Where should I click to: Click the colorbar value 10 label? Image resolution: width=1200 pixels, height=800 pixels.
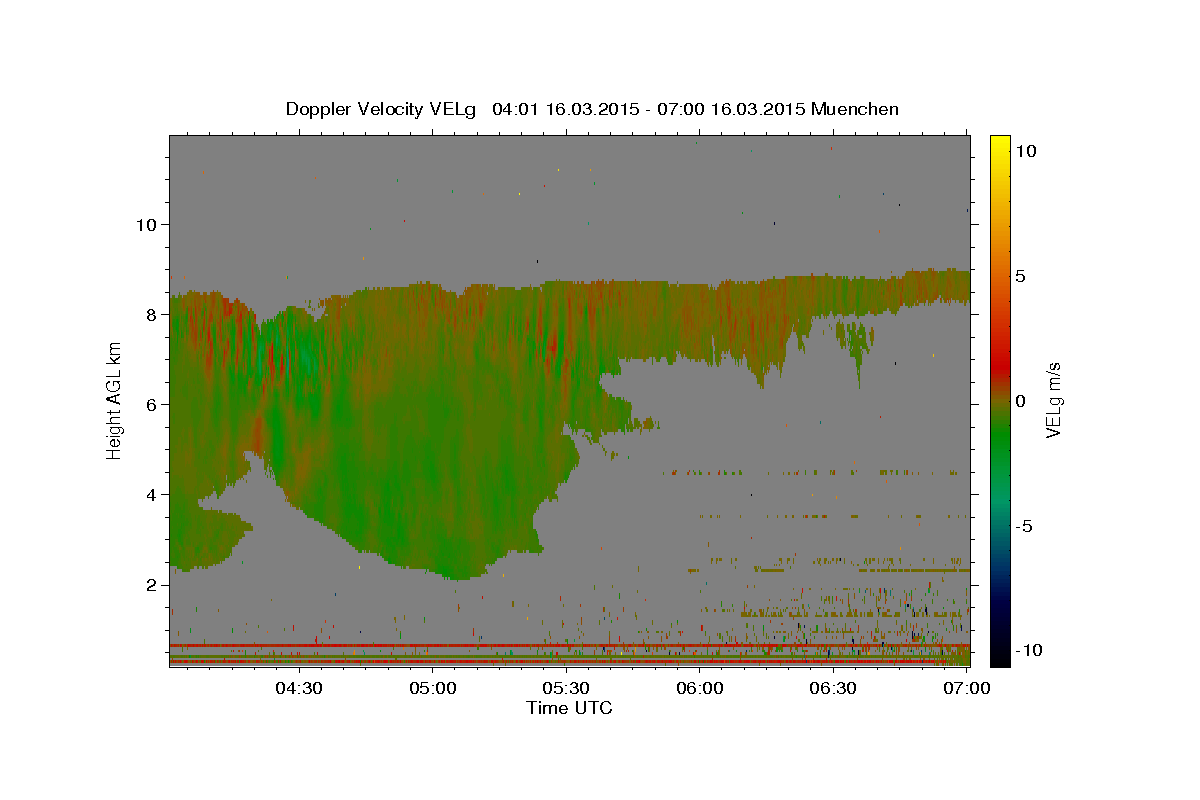pos(1025,151)
